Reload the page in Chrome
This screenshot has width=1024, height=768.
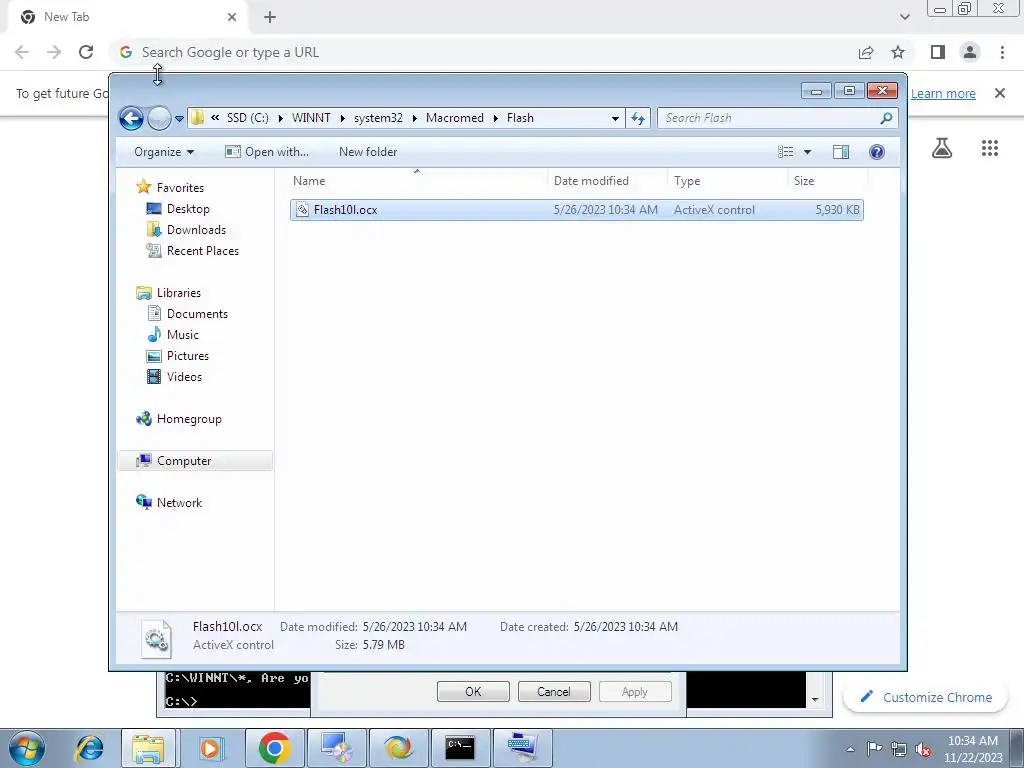pyautogui.click(x=86, y=52)
